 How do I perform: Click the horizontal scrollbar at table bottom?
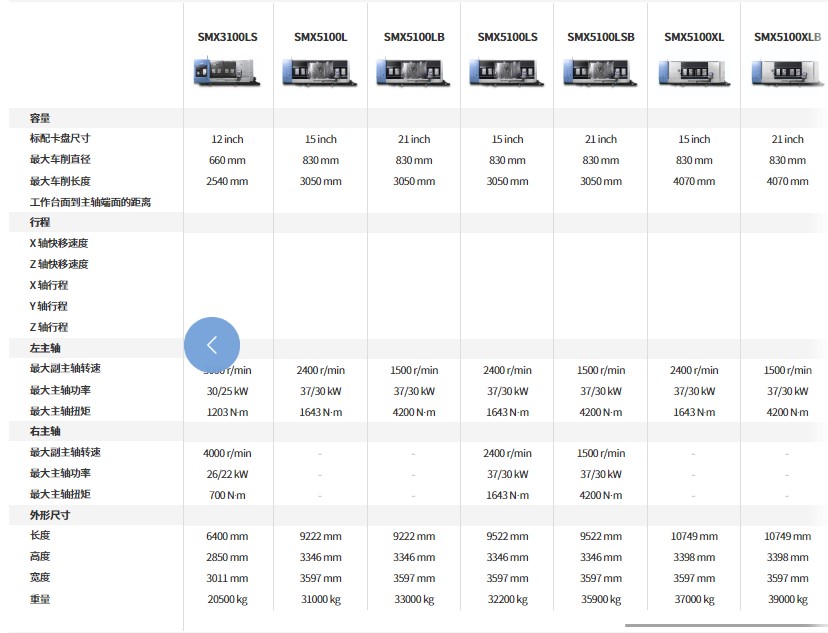726,625
